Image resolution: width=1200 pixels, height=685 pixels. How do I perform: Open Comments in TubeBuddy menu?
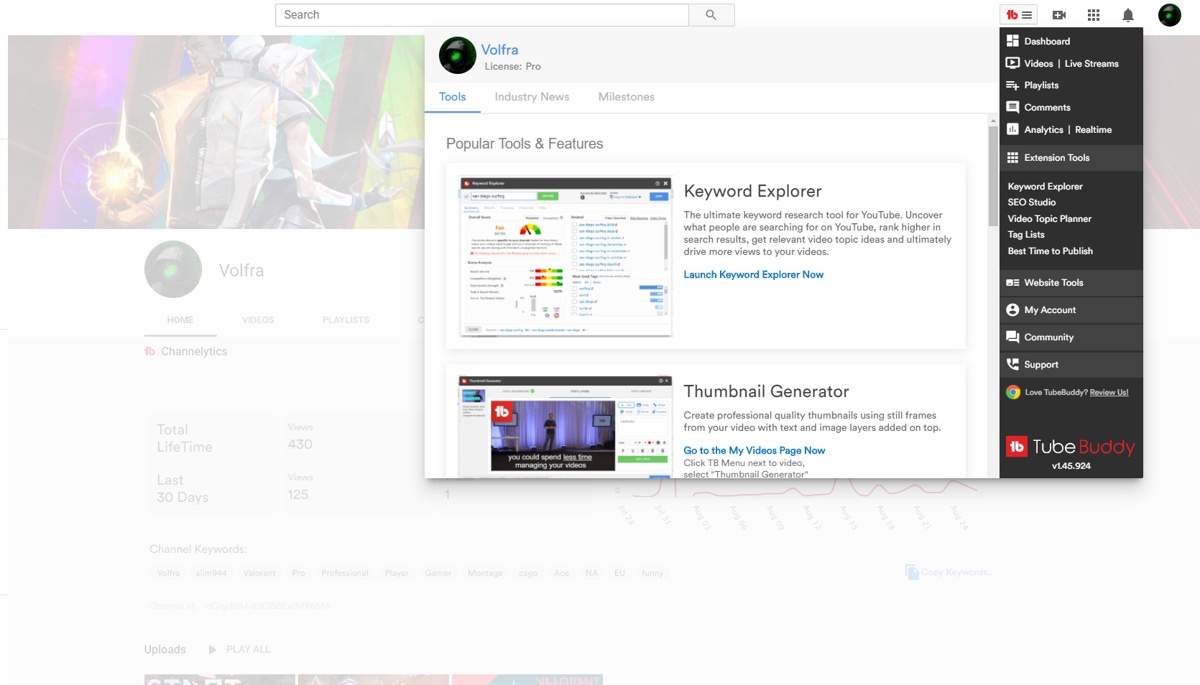(x=1046, y=107)
